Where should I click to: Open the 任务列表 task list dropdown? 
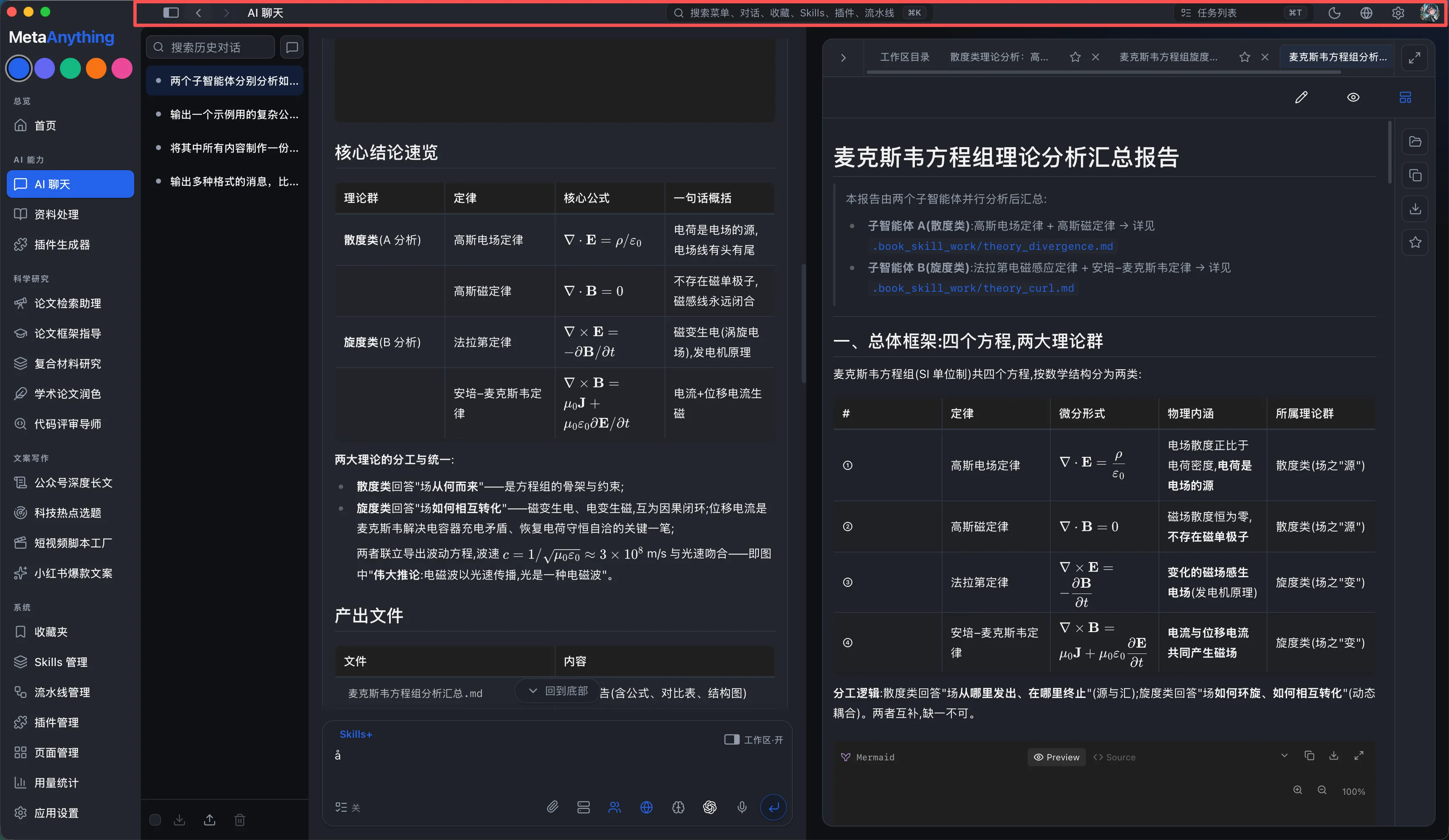click(1244, 13)
